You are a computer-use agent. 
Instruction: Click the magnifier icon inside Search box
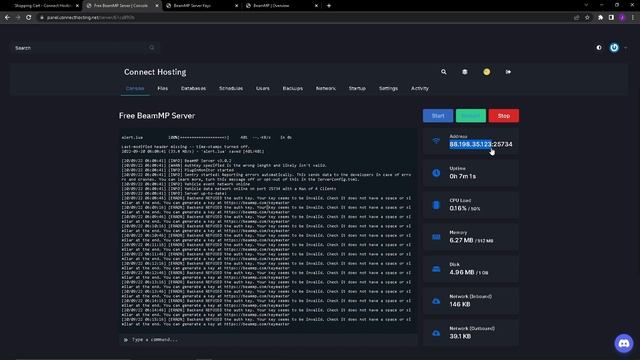pyautogui.click(x=151, y=48)
